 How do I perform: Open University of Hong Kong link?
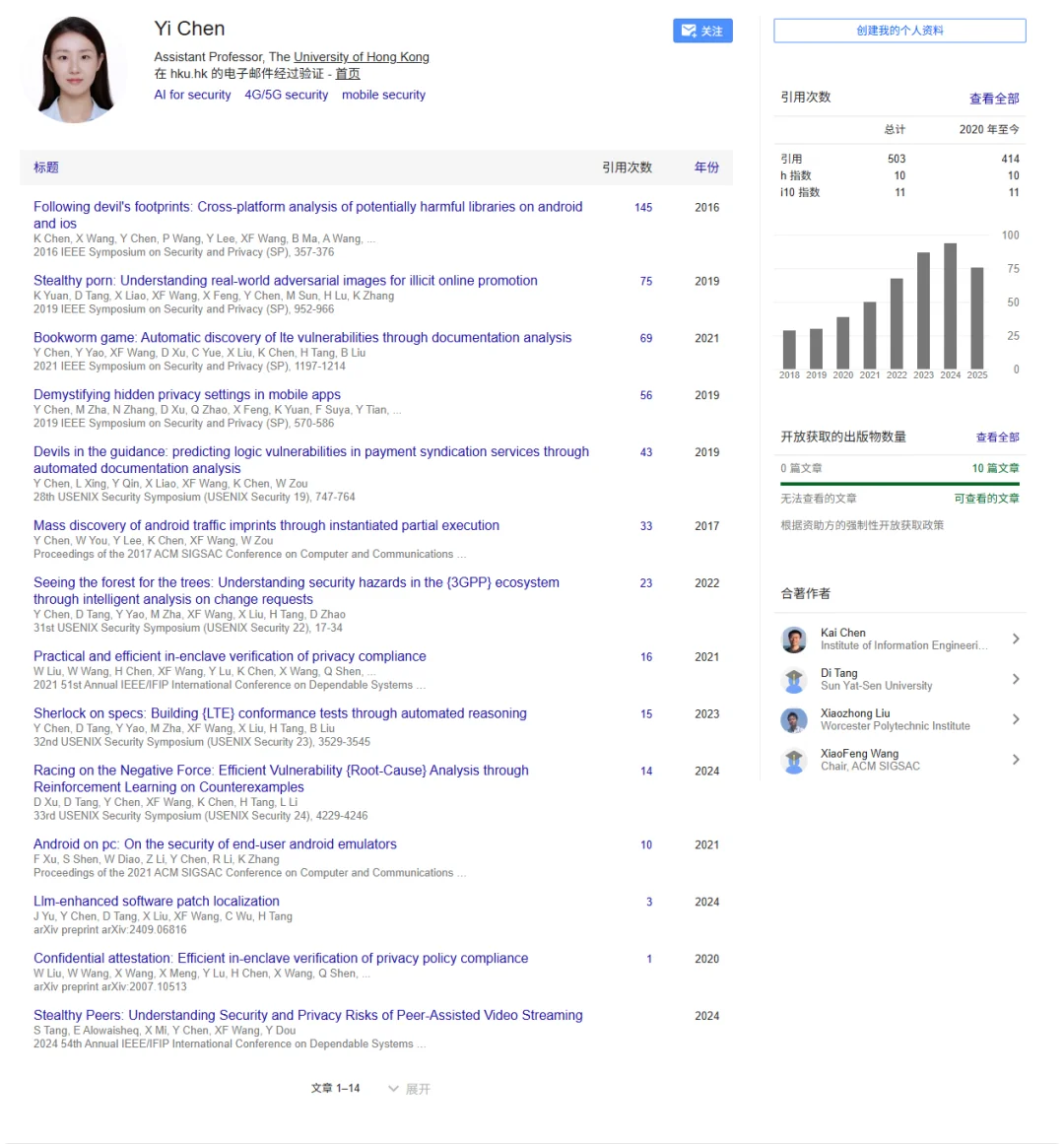click(x=361, y=57)
